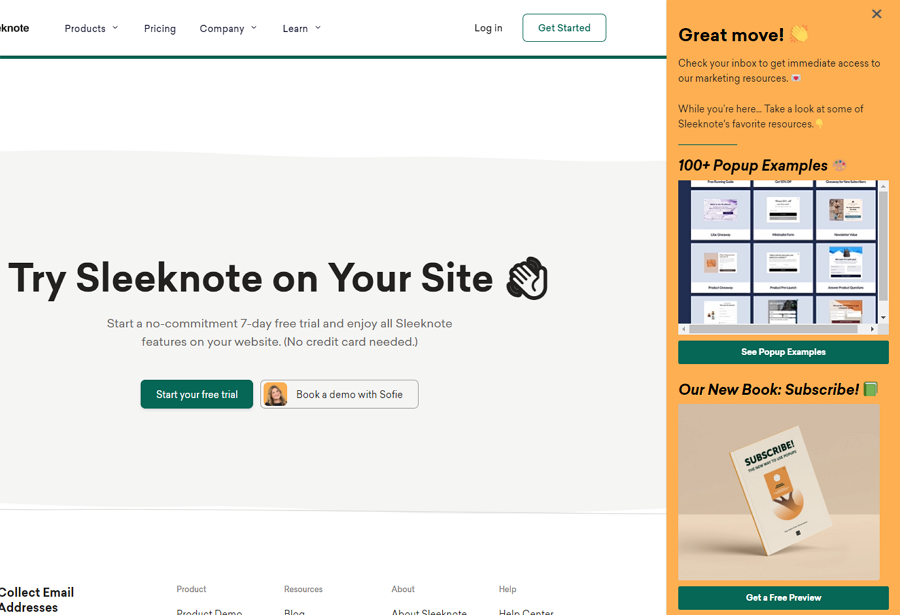Click Log in in the header
The height and width of the screenshot is (615, 900).
pyautogui.click(x=488, y=28)
